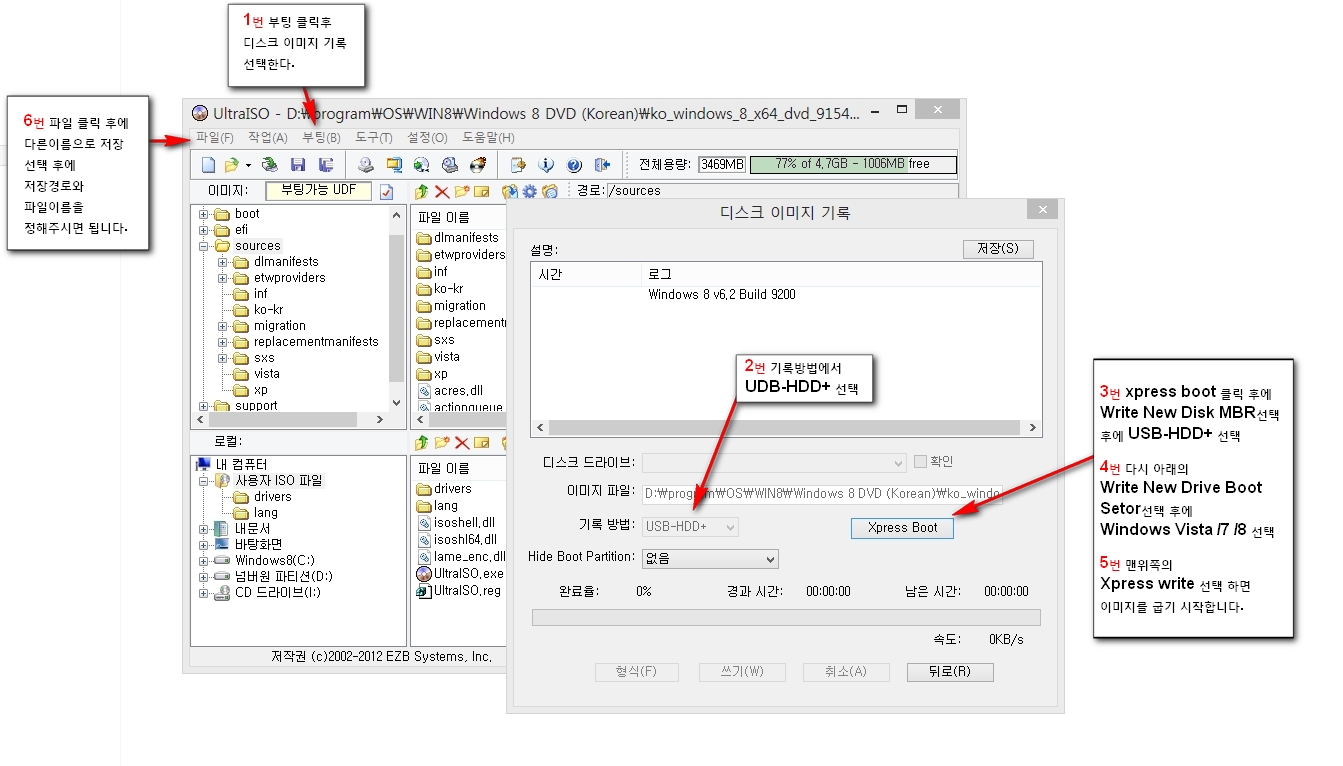The height and width of the screenshot is (766, 1343).
Task: Click the 이미지 파일 path field
Action: (x=822, y=494)
